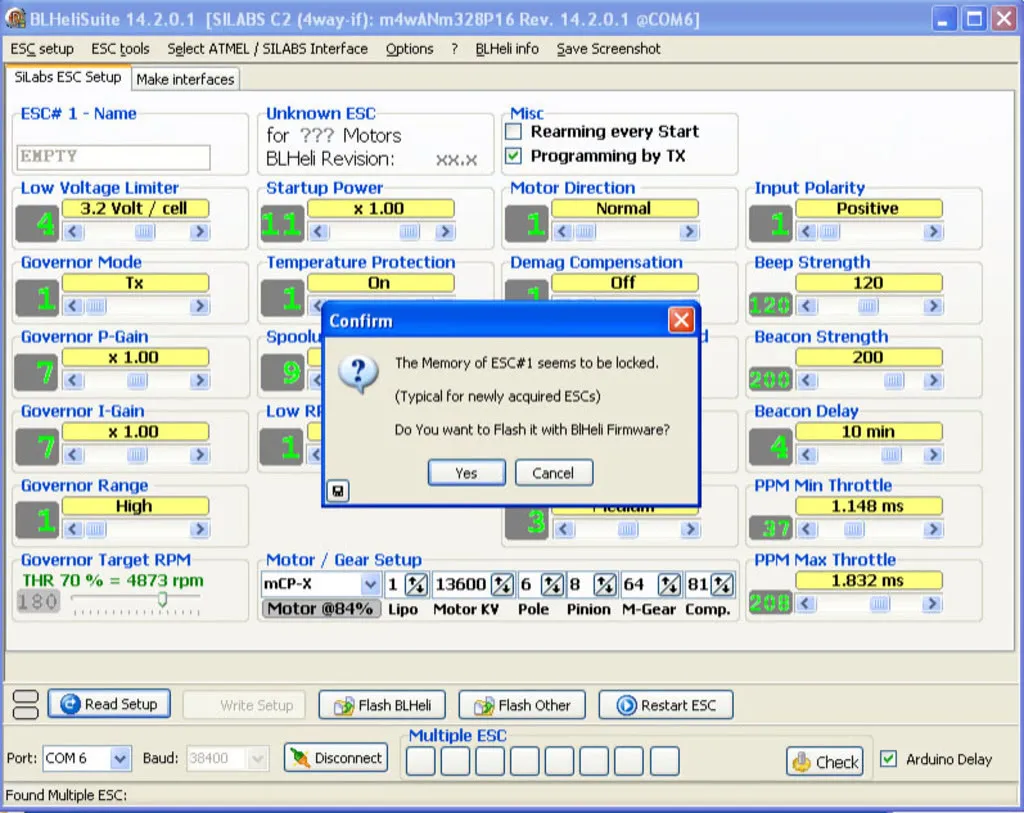Viewport: 1024px width, 813px height.
Task: Select the first Multiple ESC box
Action: (420, 761)
